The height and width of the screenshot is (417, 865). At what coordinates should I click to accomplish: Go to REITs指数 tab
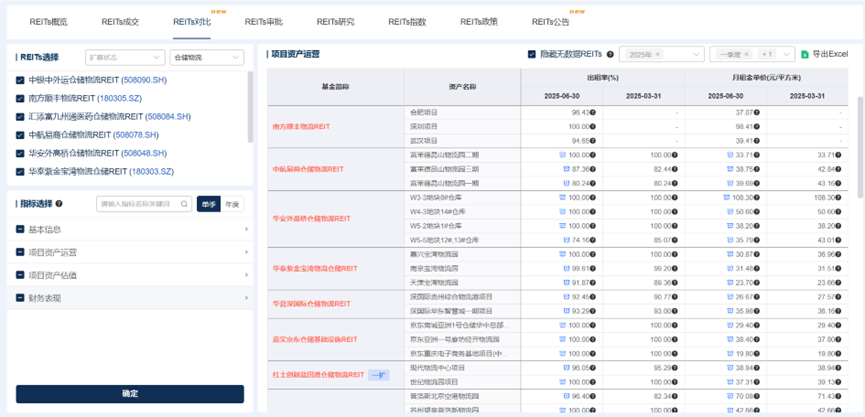click(407, 22)
